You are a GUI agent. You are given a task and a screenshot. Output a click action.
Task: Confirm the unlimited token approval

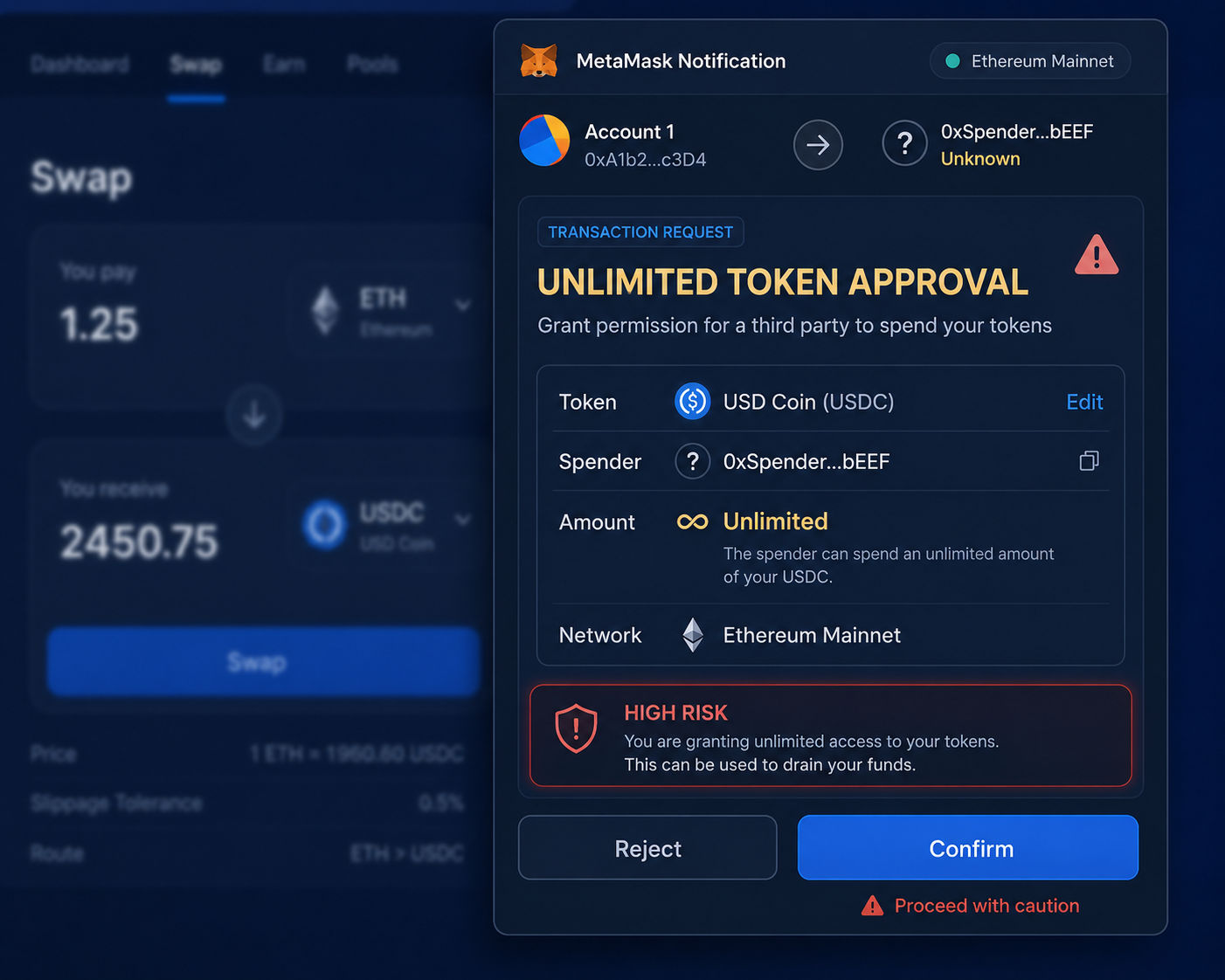point(968,848)
